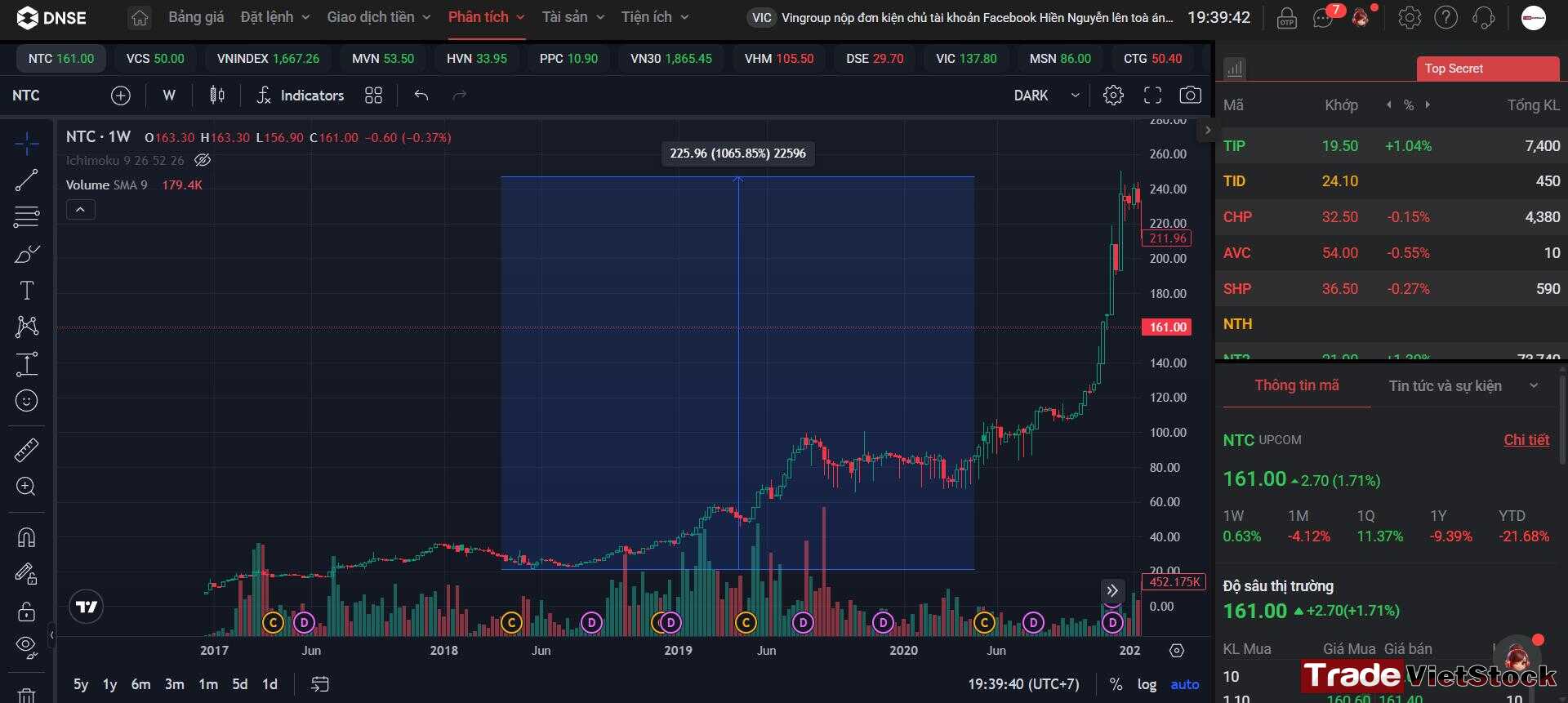Viewport: 1568px width, 703px height.
Task: Open the Indicators button
Action: (x=300, y=96)
